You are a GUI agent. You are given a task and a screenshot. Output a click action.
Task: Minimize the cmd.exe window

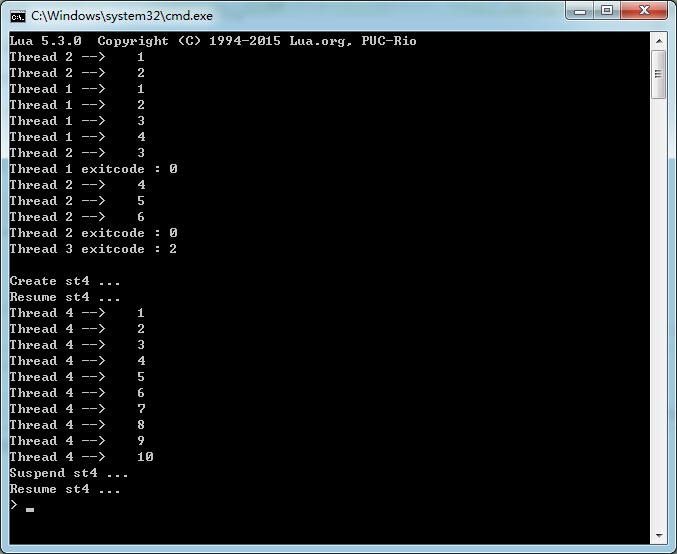580,10
